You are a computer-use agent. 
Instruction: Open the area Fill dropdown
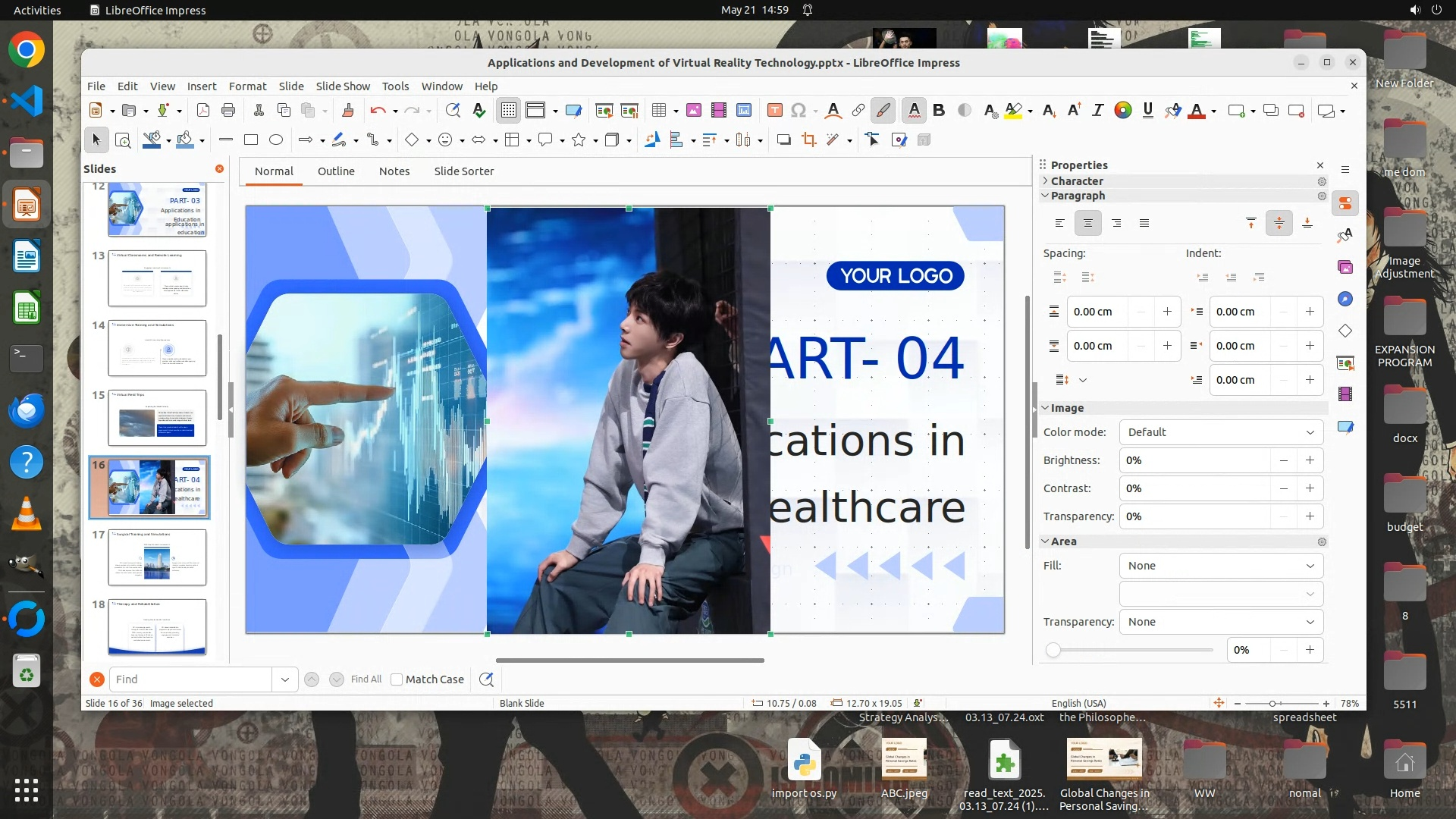pyautogui.click(x=1221, y=566)
